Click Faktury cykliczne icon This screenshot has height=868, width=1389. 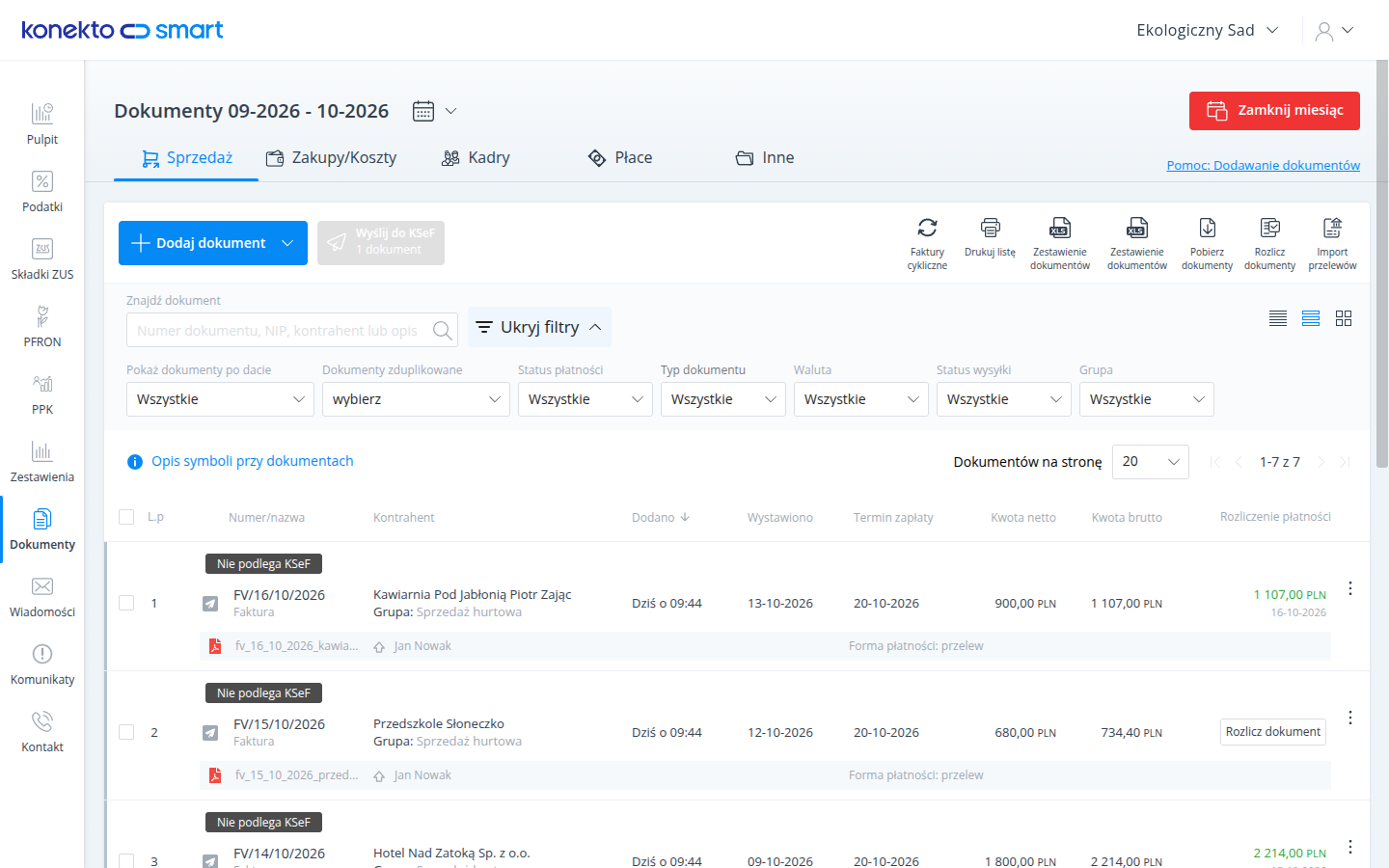(927, 243)
